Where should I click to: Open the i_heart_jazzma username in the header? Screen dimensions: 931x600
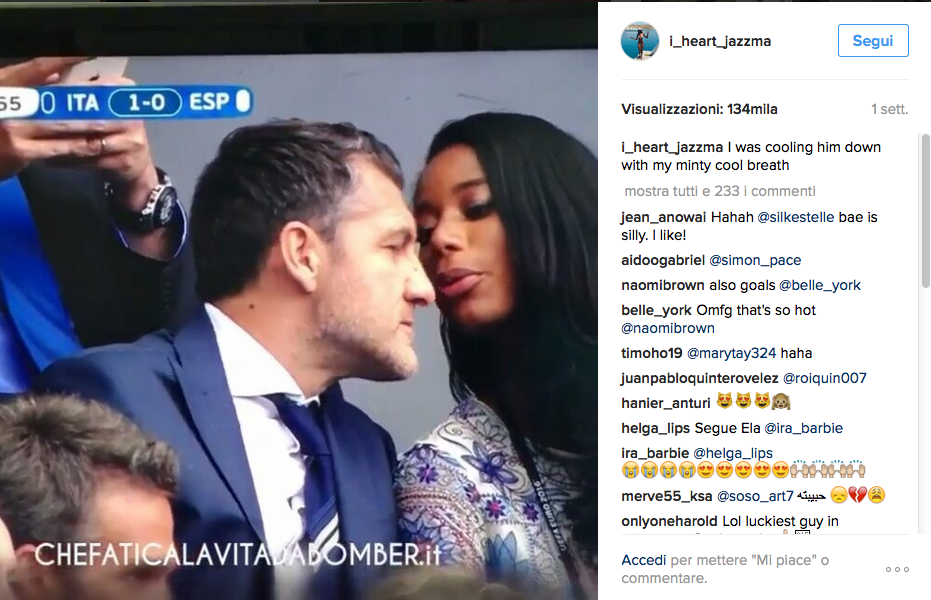coord(720,41)
